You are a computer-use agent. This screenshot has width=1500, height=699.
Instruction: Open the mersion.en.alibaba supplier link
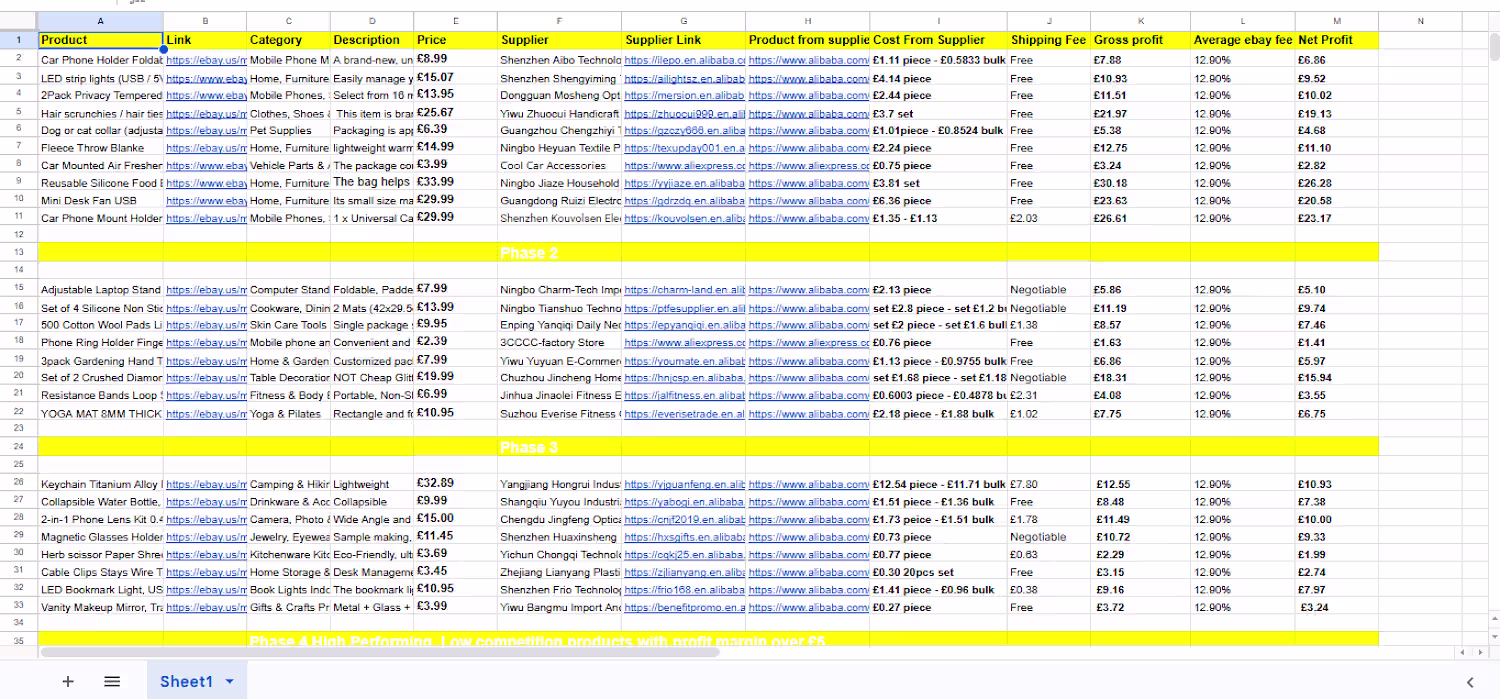[x=685, y=95]
